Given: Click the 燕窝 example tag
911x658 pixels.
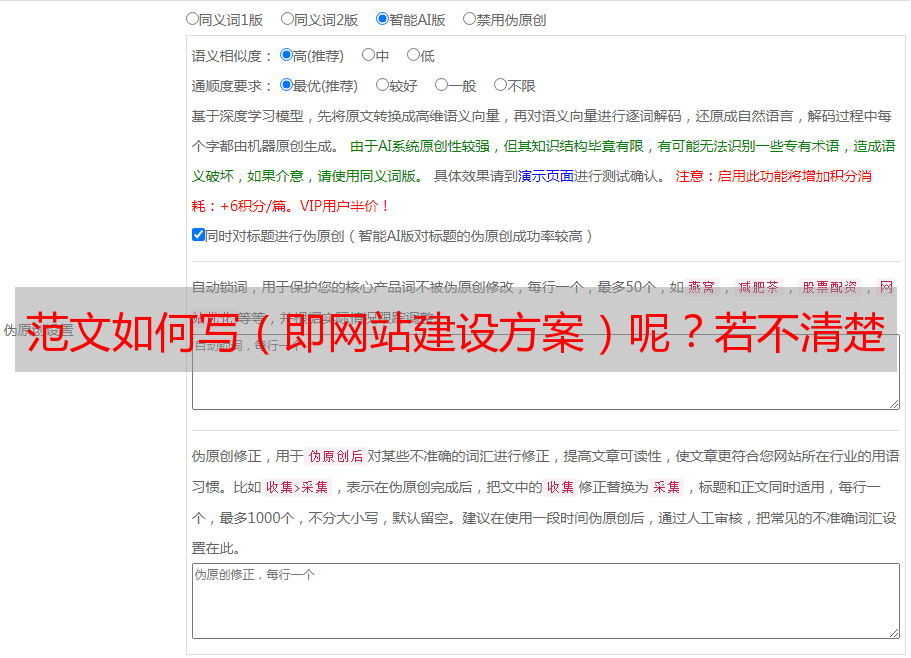Looking at the screenshot, I should click(x=702, y=287).
